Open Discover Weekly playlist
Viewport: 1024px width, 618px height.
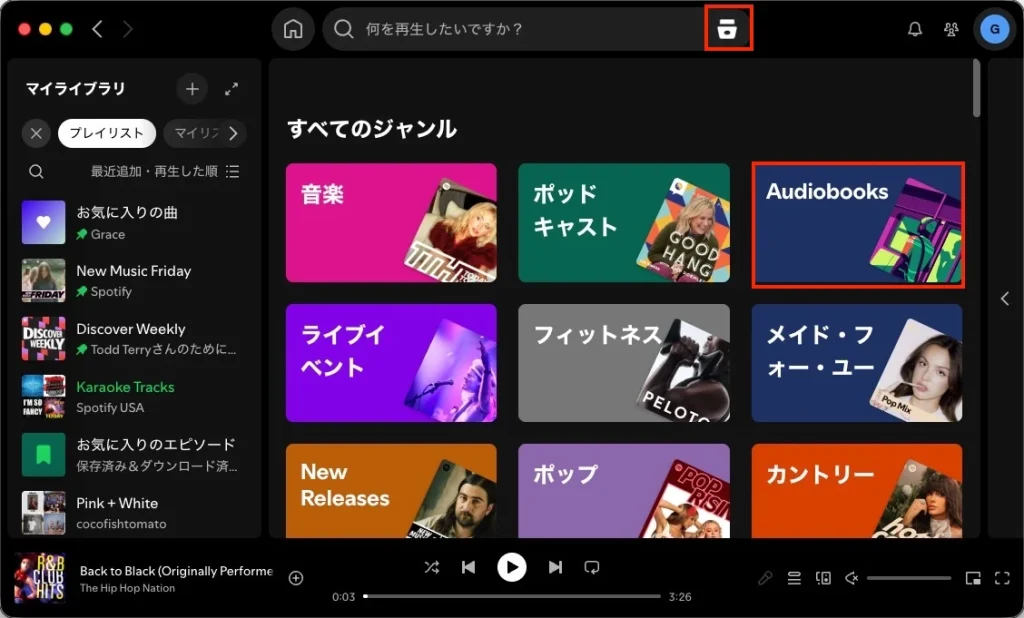pos(133,338)
